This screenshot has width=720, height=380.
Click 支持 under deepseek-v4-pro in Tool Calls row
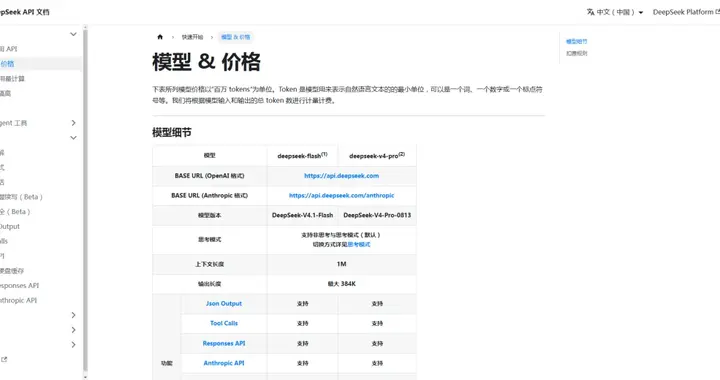pos(377,324)
